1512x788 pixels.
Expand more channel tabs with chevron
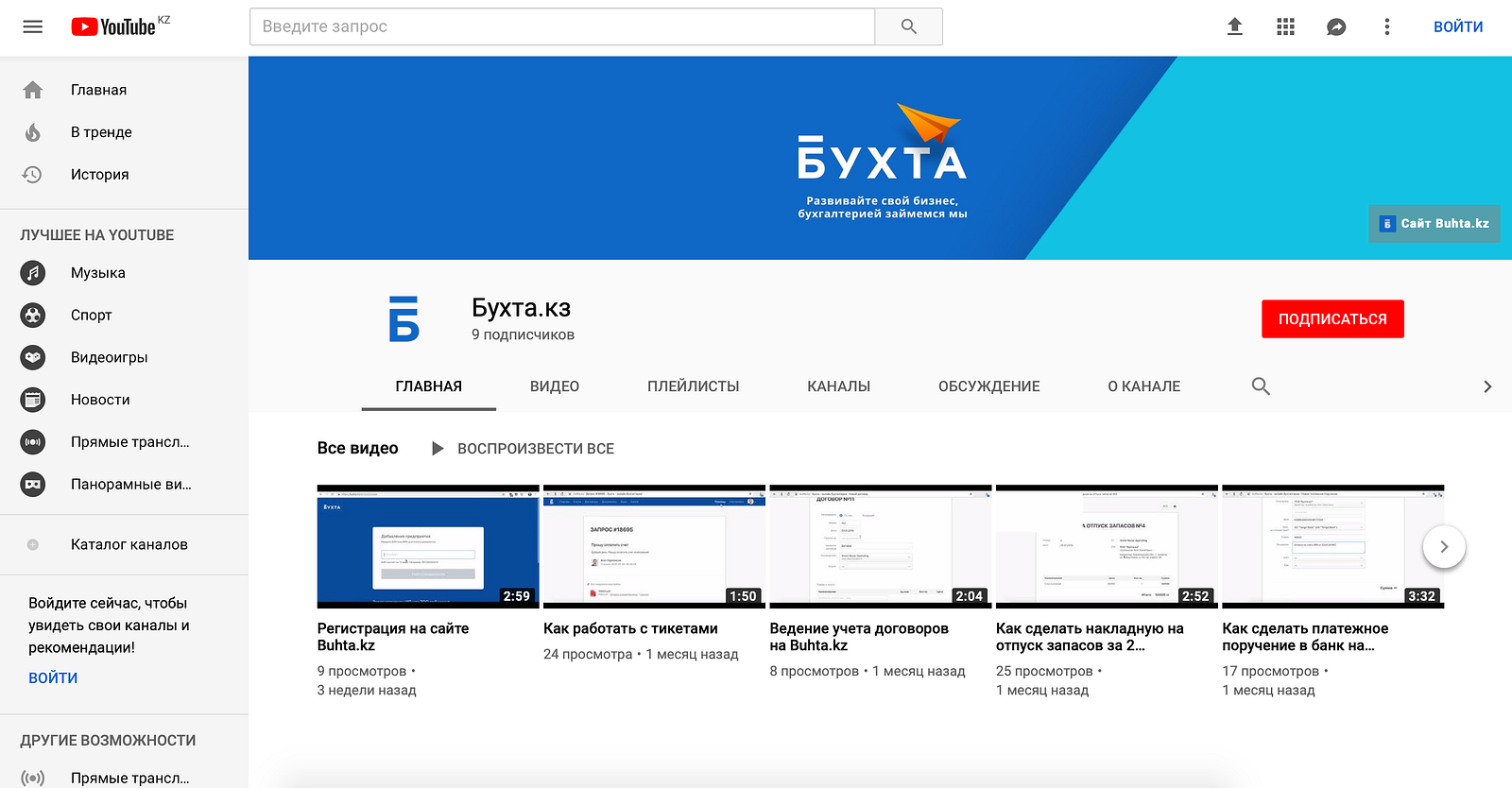[x=1487, y=386]
